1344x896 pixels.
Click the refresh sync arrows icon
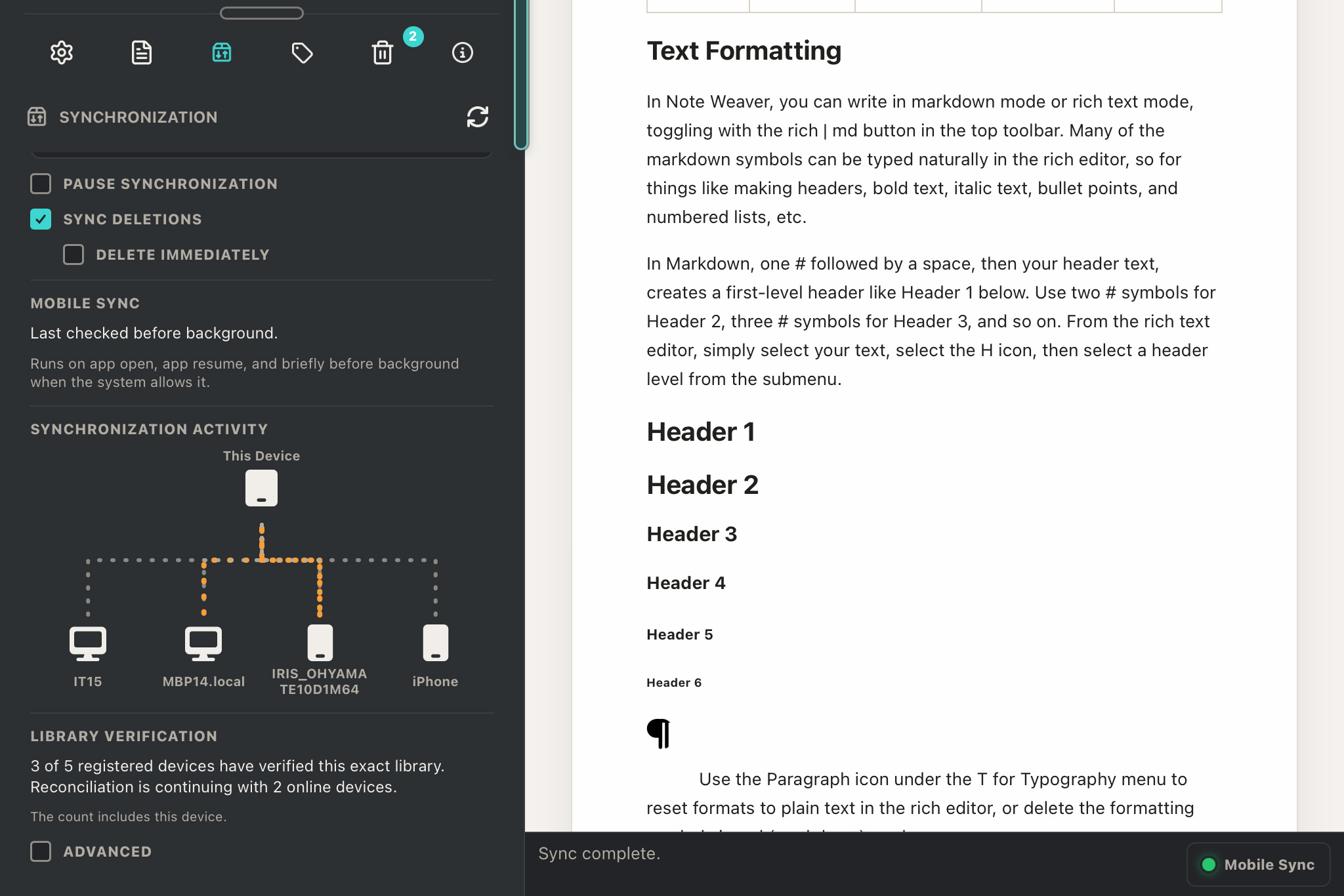pyautogui.click(x=478, y=117)
